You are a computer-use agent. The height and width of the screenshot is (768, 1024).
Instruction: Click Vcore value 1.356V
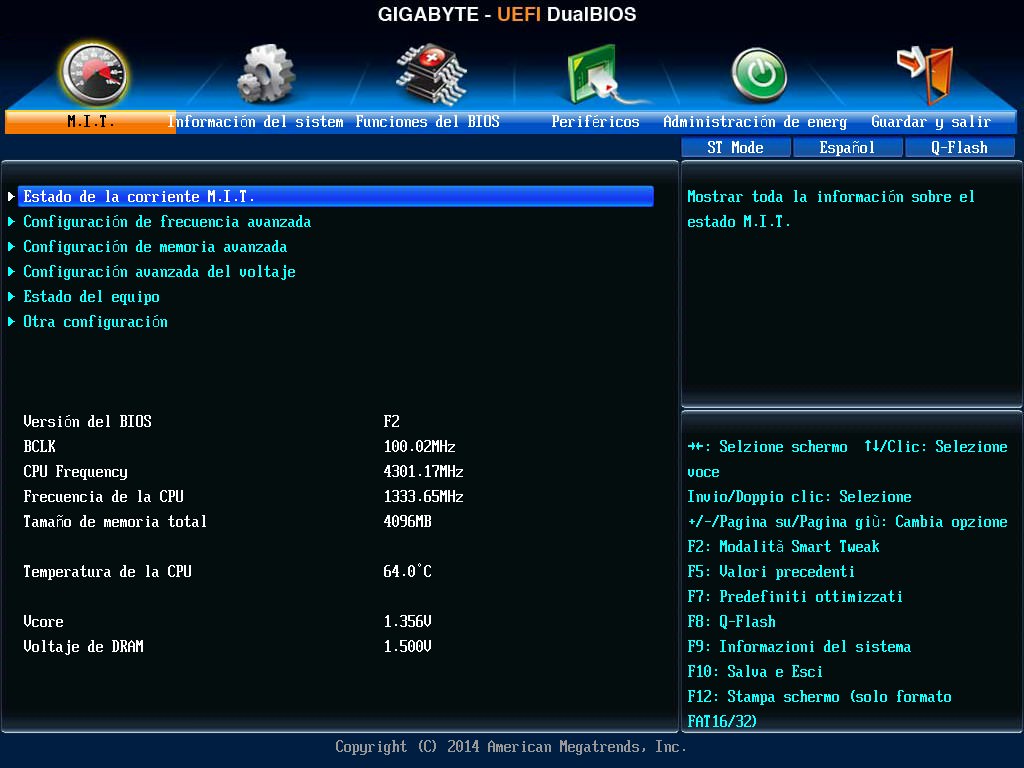tap(408, 622)
